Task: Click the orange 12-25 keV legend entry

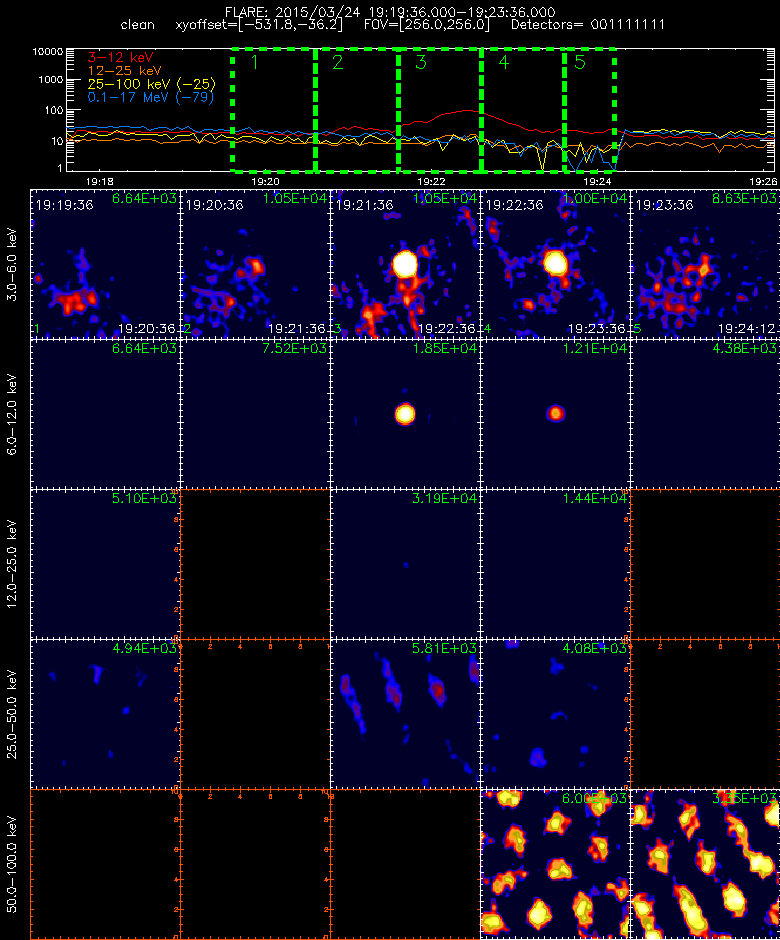Action: pyautogui.click(x=125, y=70)
